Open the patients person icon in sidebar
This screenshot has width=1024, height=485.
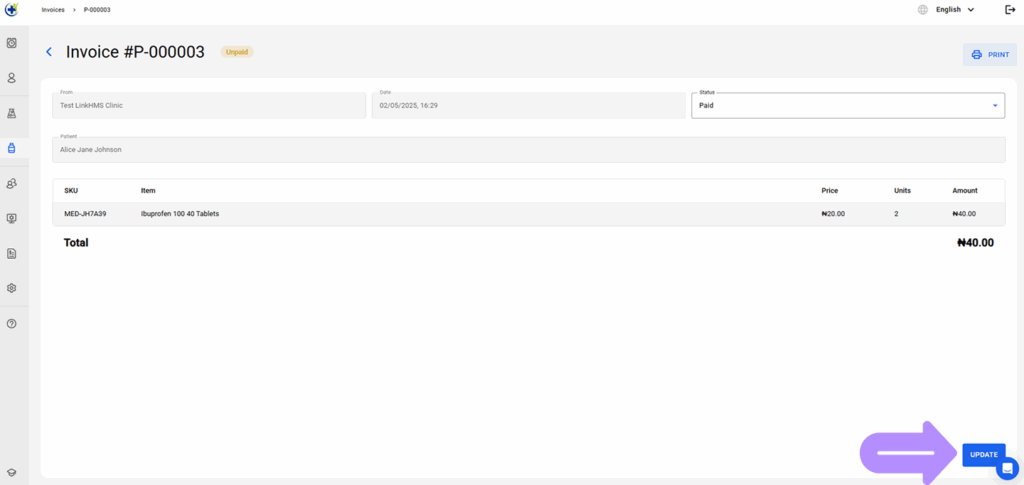[11, 78]
